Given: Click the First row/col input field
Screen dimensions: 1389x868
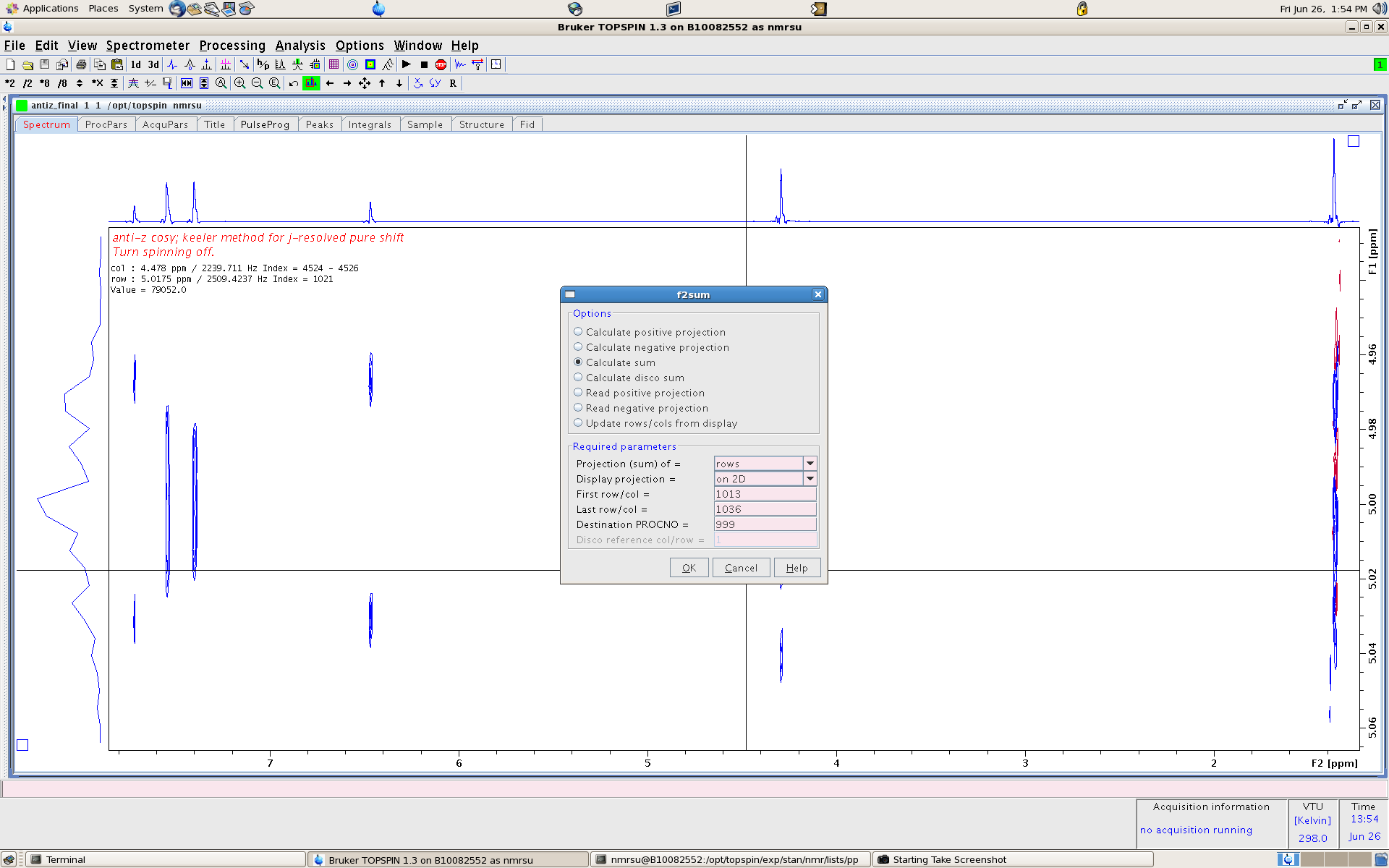Looking at the screenshot, I should (x=765, y=494).
